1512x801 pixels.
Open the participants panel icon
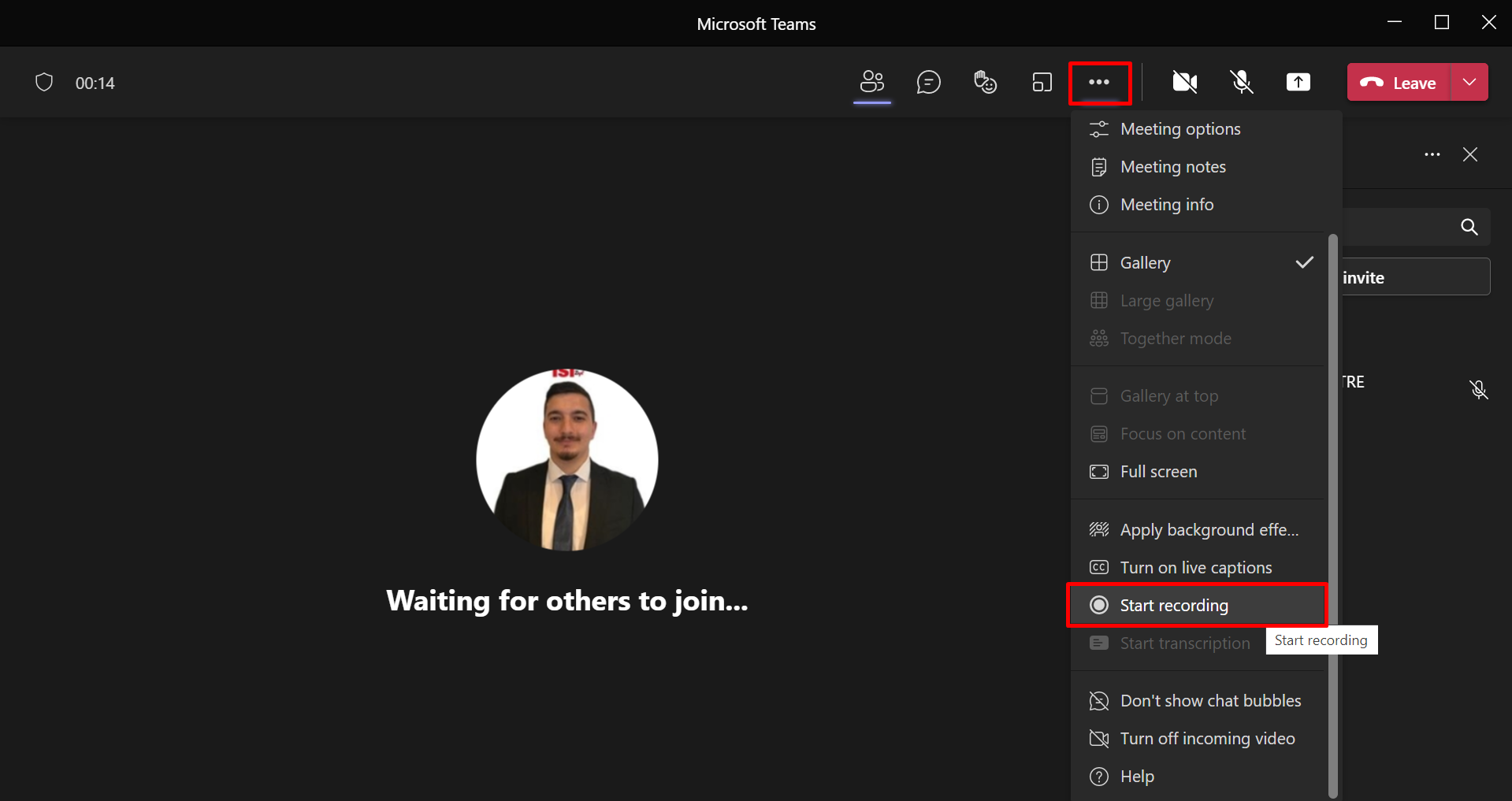click(872, 82)
